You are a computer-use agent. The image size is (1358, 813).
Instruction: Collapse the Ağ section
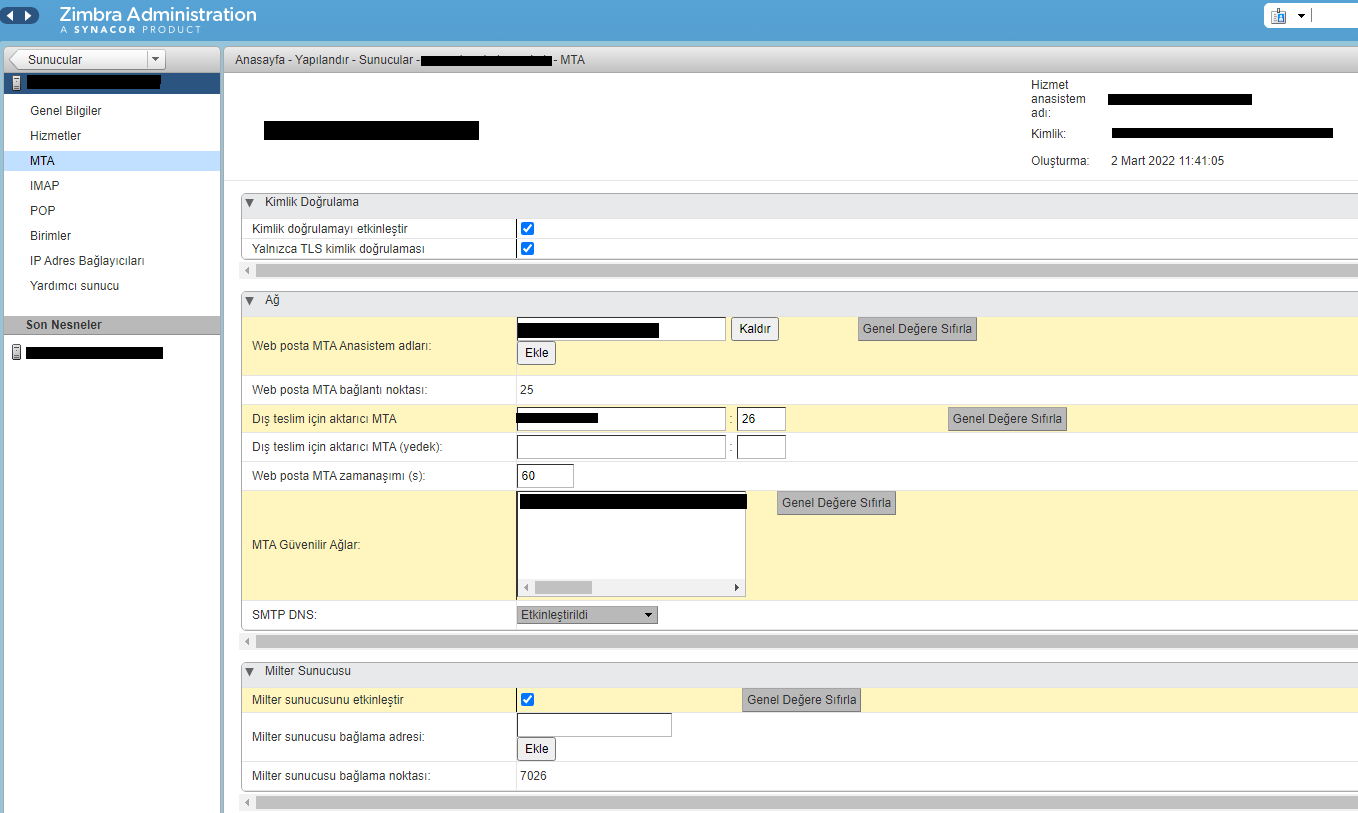click(250, 300)
